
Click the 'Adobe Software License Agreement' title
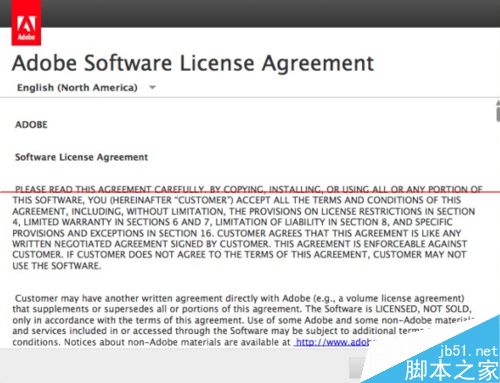(193, 63)
